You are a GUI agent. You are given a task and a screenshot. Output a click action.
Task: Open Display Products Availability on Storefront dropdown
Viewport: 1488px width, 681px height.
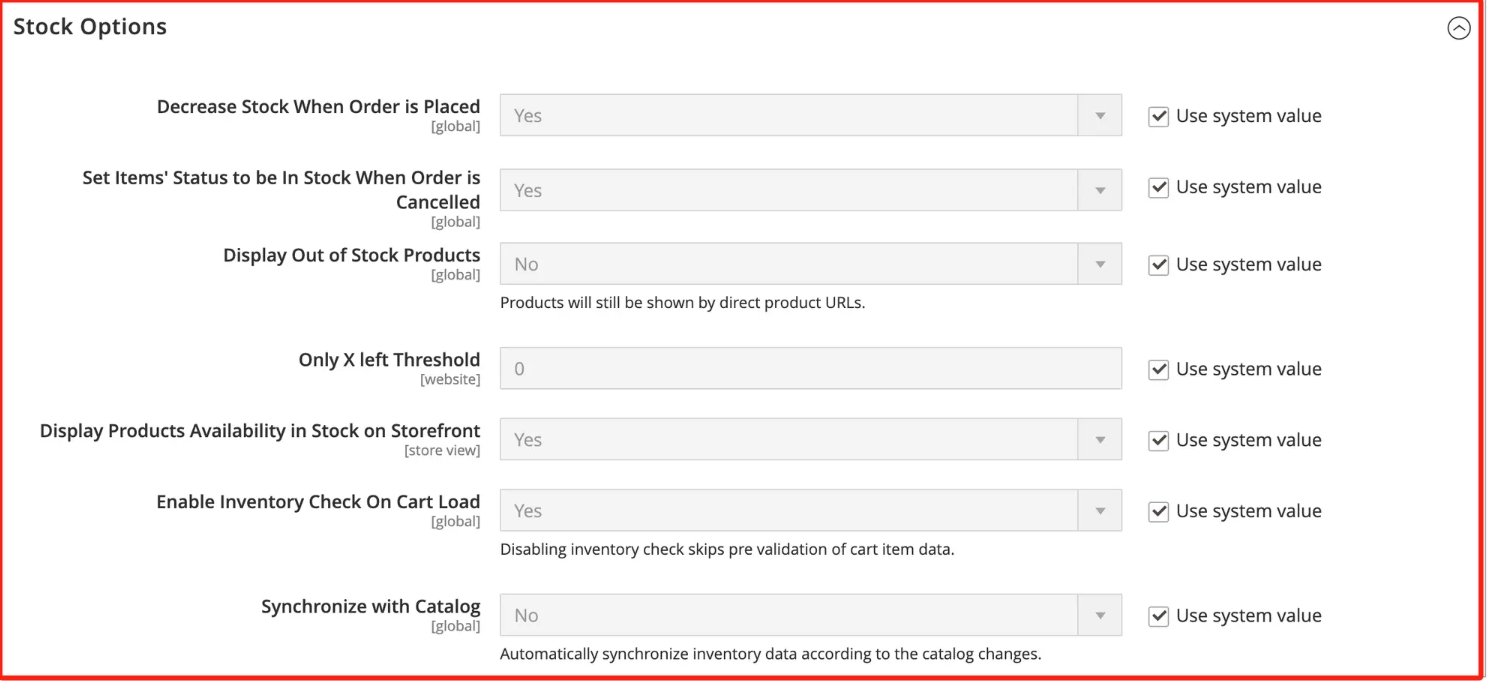[x=810, y=439]
